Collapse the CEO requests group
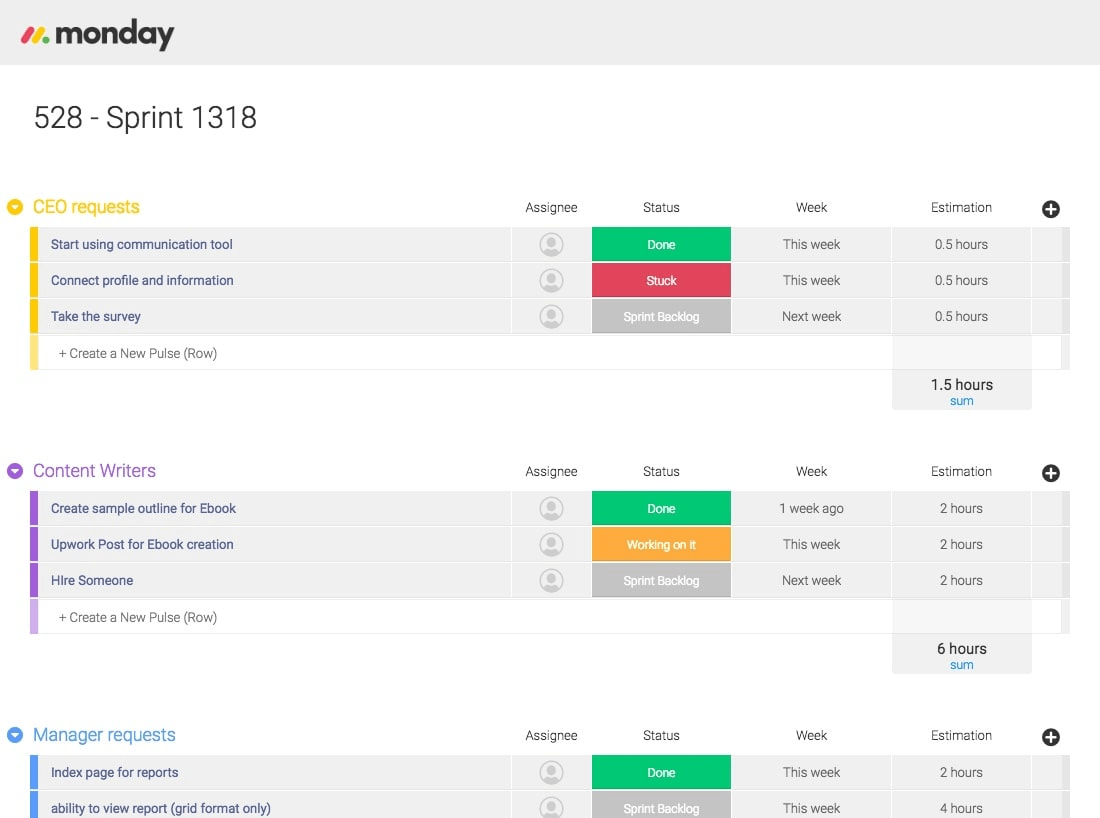This screenshot has height=818, width=1100. click(15, 207)
